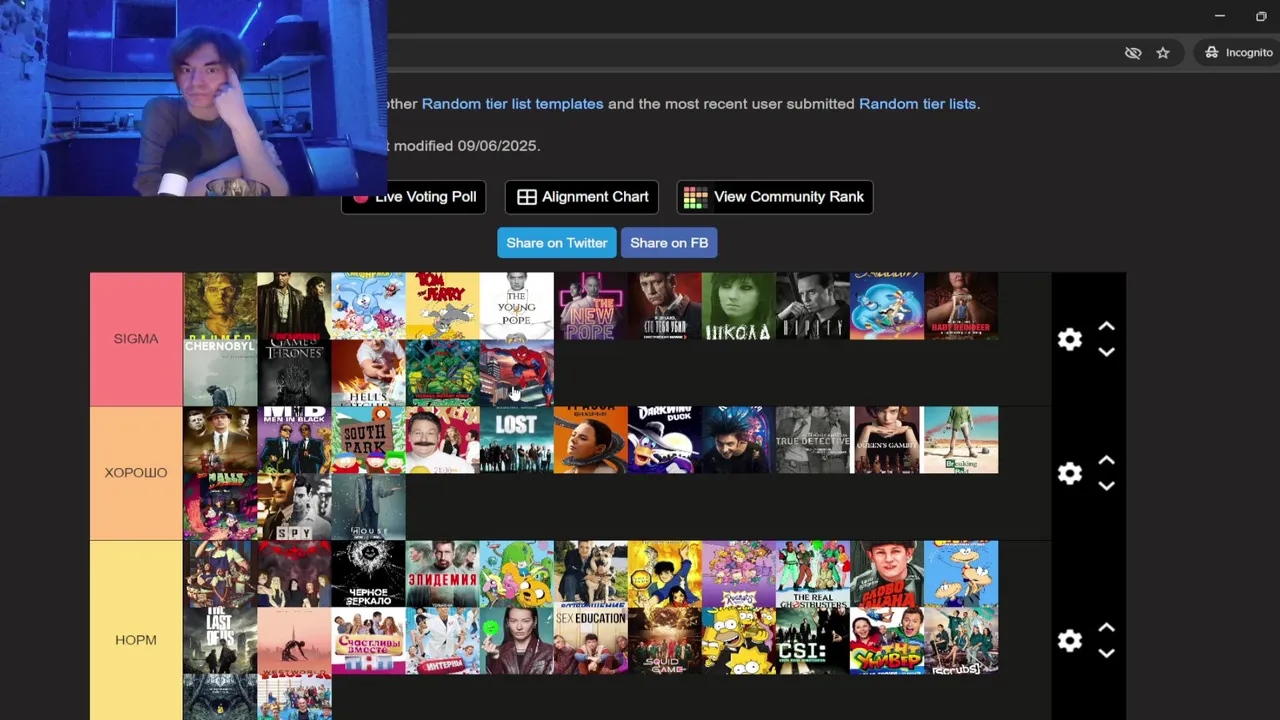Select The New Pope thumbnail

click(591, 306)
